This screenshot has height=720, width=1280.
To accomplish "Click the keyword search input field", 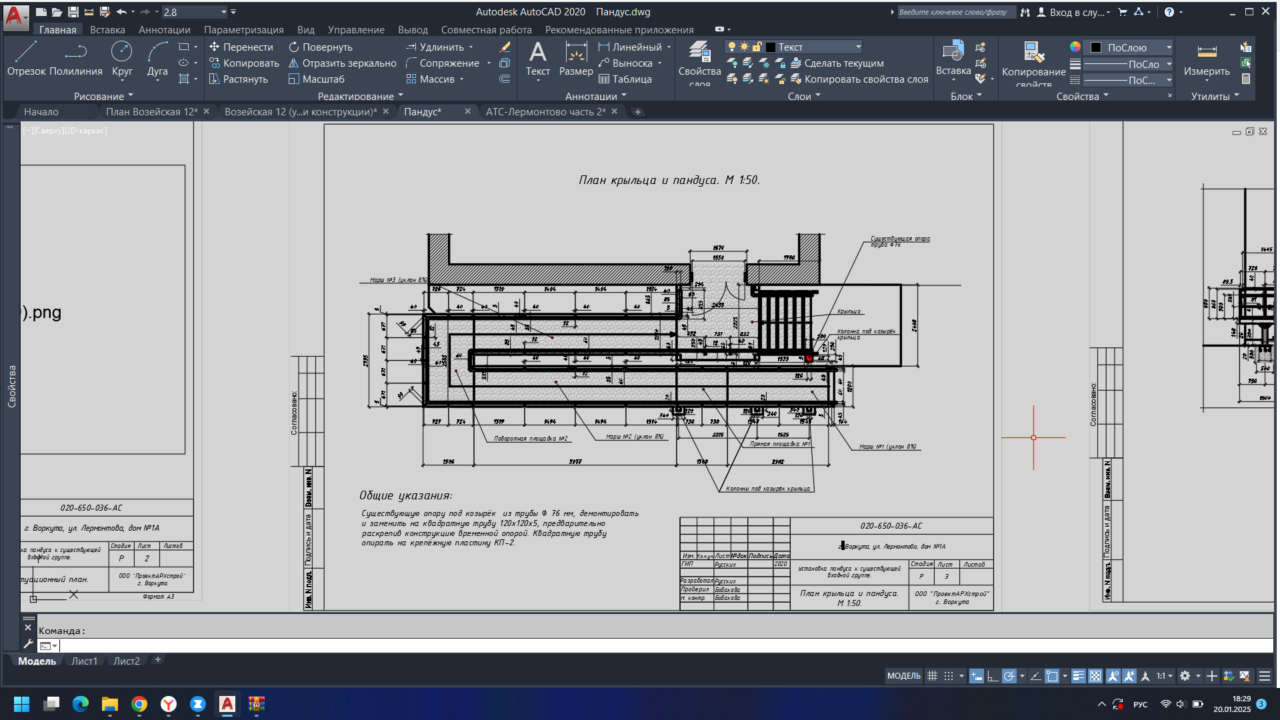I will pos(956,12).
